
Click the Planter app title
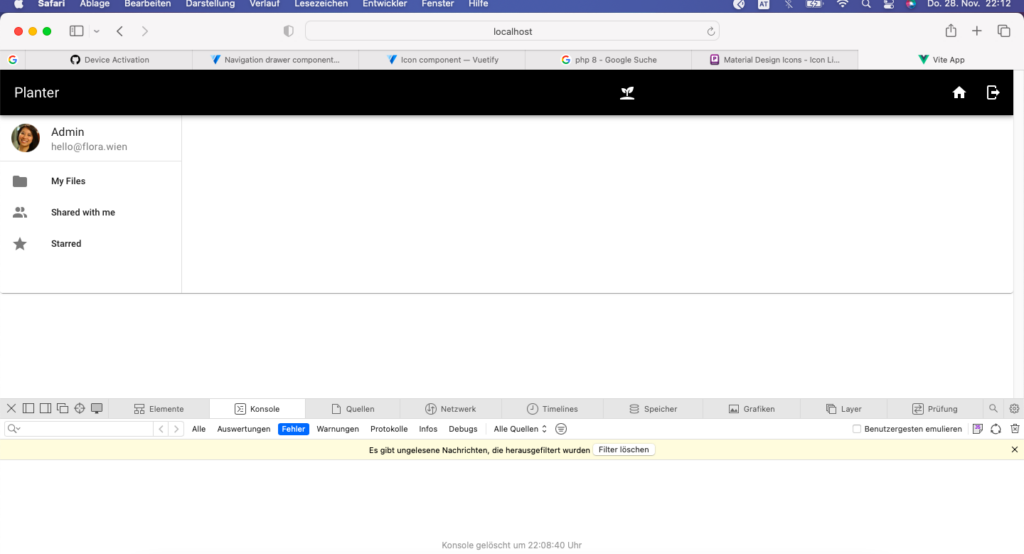[x=37, y=93]
